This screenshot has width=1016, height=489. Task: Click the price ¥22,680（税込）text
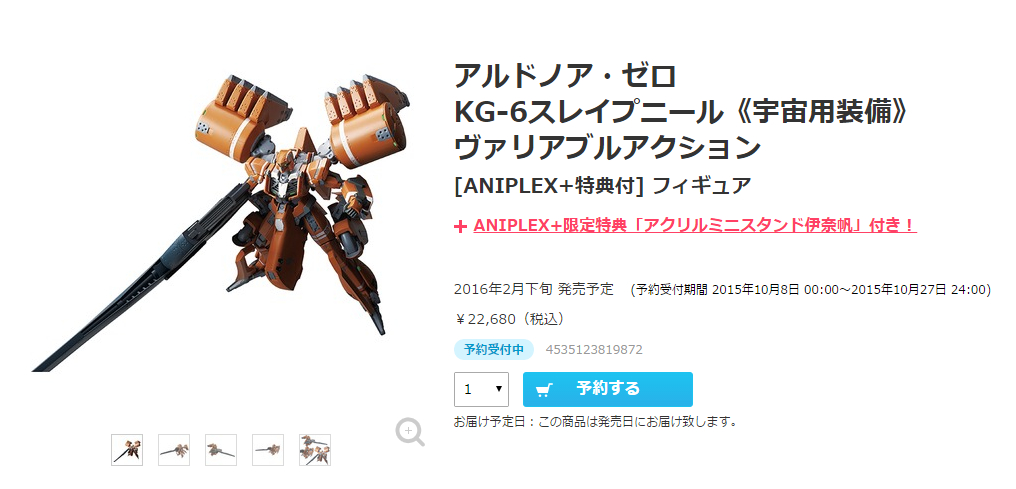tap(512, 319)
